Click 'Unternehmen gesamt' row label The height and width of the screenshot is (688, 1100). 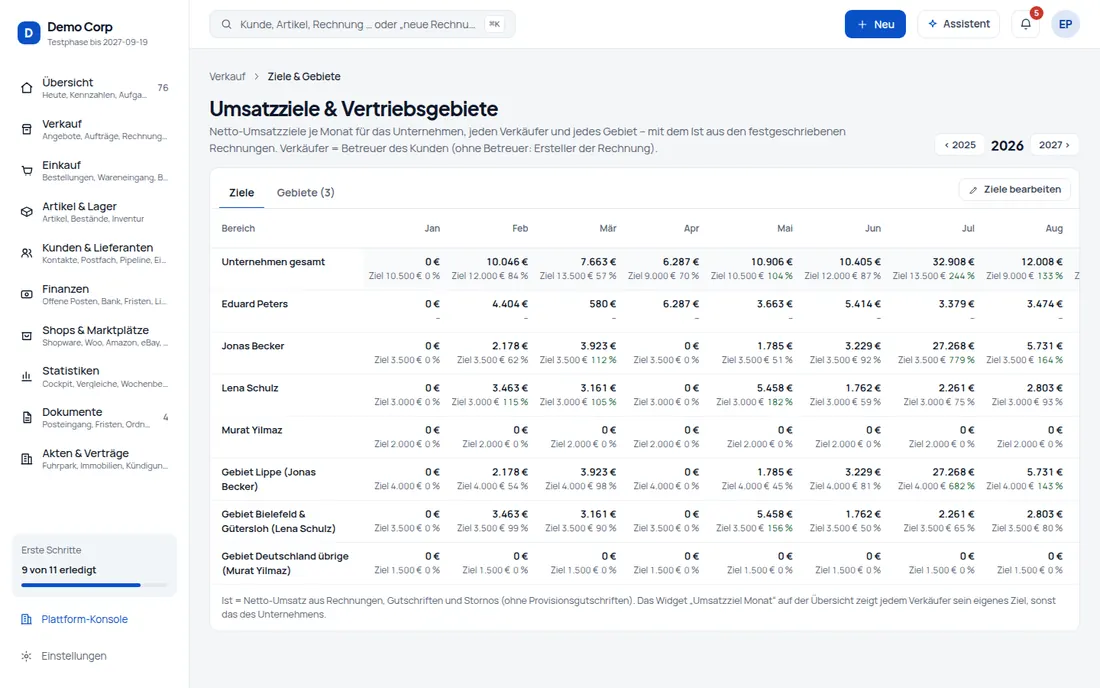coord(273,262)
